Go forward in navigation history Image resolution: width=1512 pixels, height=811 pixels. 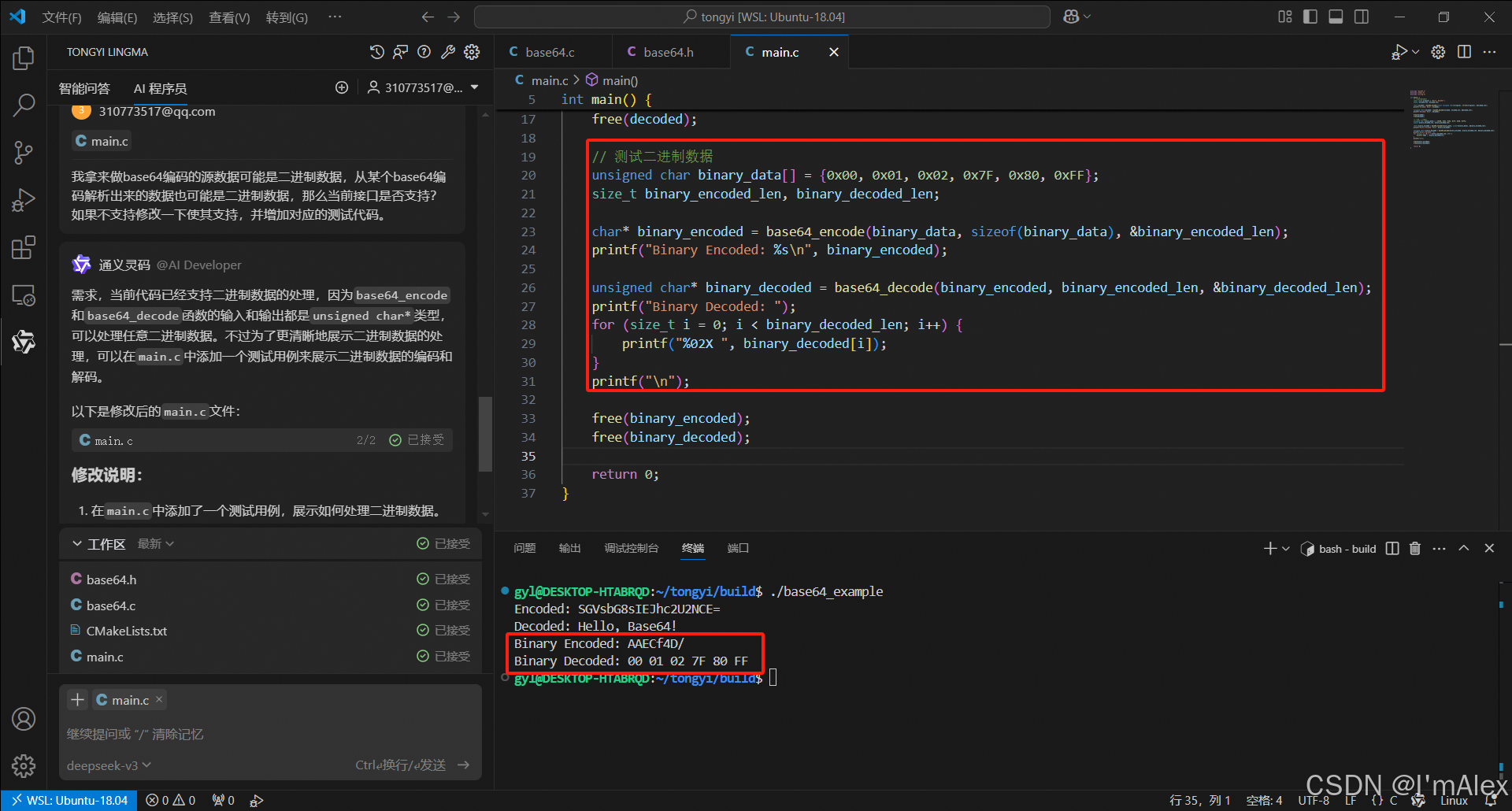coord(454,17)
